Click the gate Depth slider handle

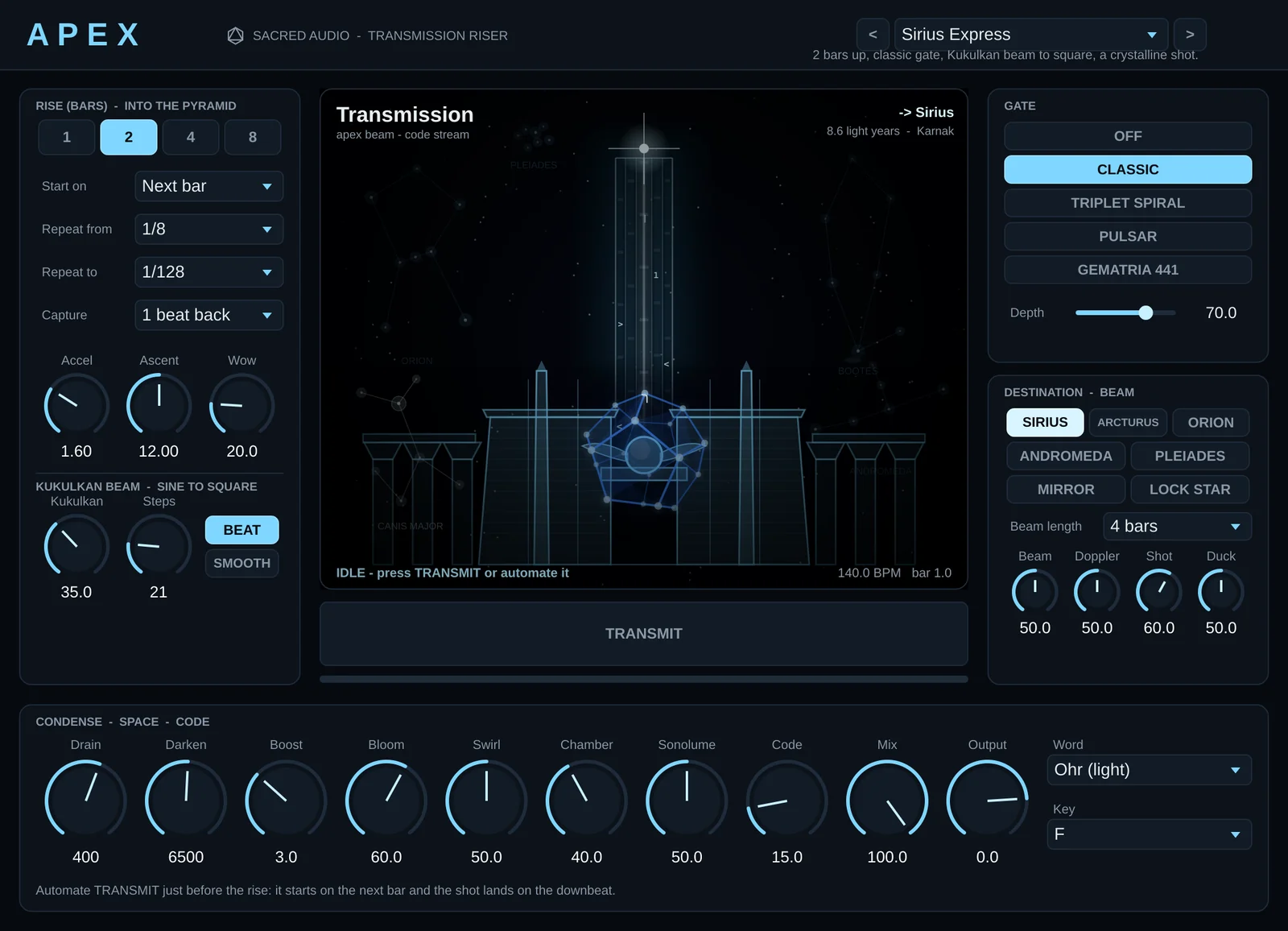click(x=1146, y=312)
